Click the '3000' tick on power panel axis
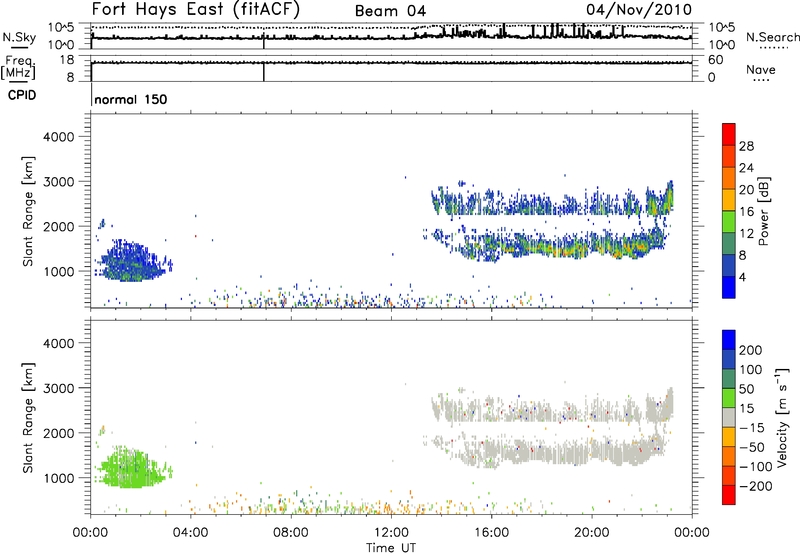Screen dimensions: 800x554 (x=58, y=182)
